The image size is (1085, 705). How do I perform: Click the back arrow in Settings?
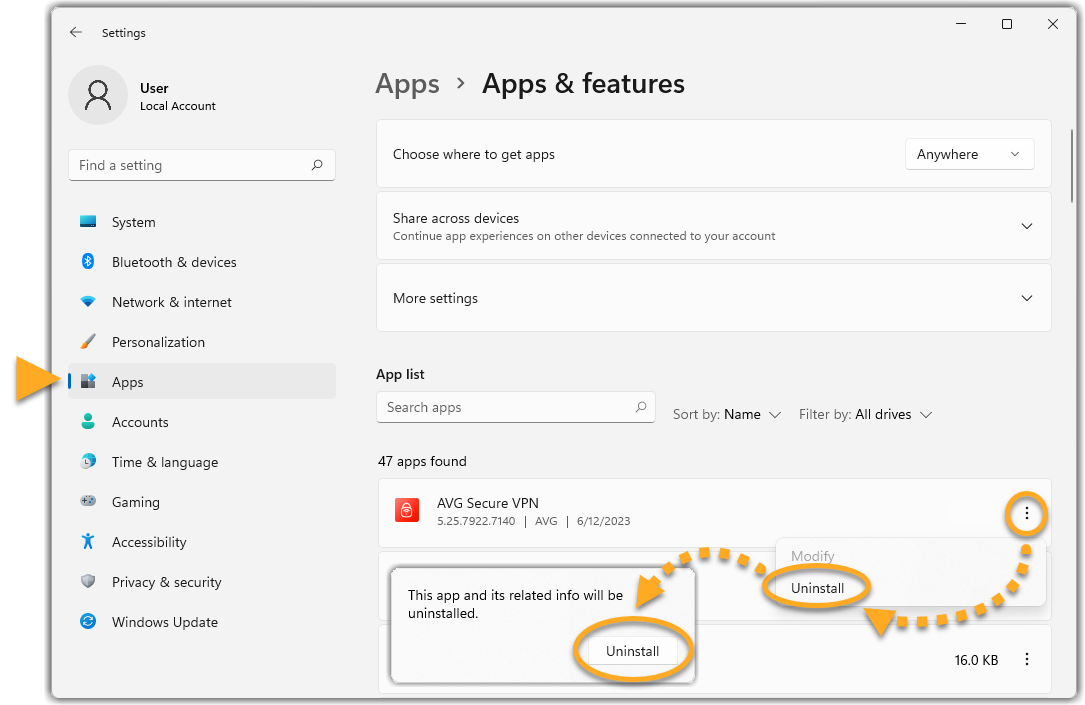coord(76,33)
